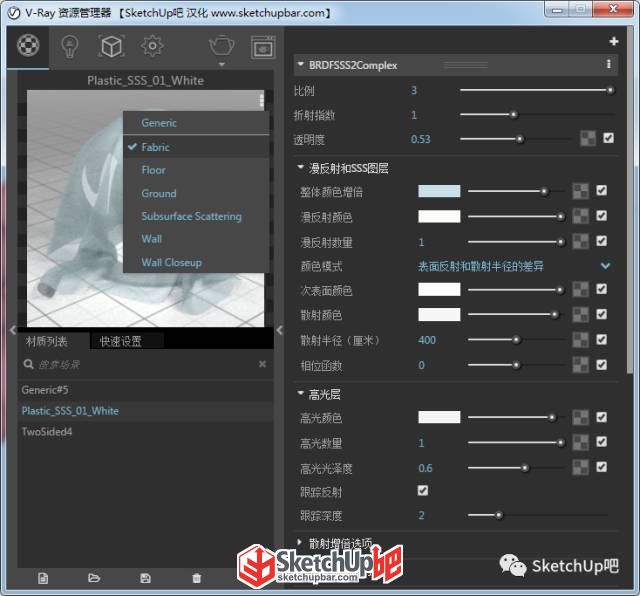Viewport: 640px width, 596px height.
Task: Open texture slot for 高光光泽度
Action: click(x=580, y=467)
